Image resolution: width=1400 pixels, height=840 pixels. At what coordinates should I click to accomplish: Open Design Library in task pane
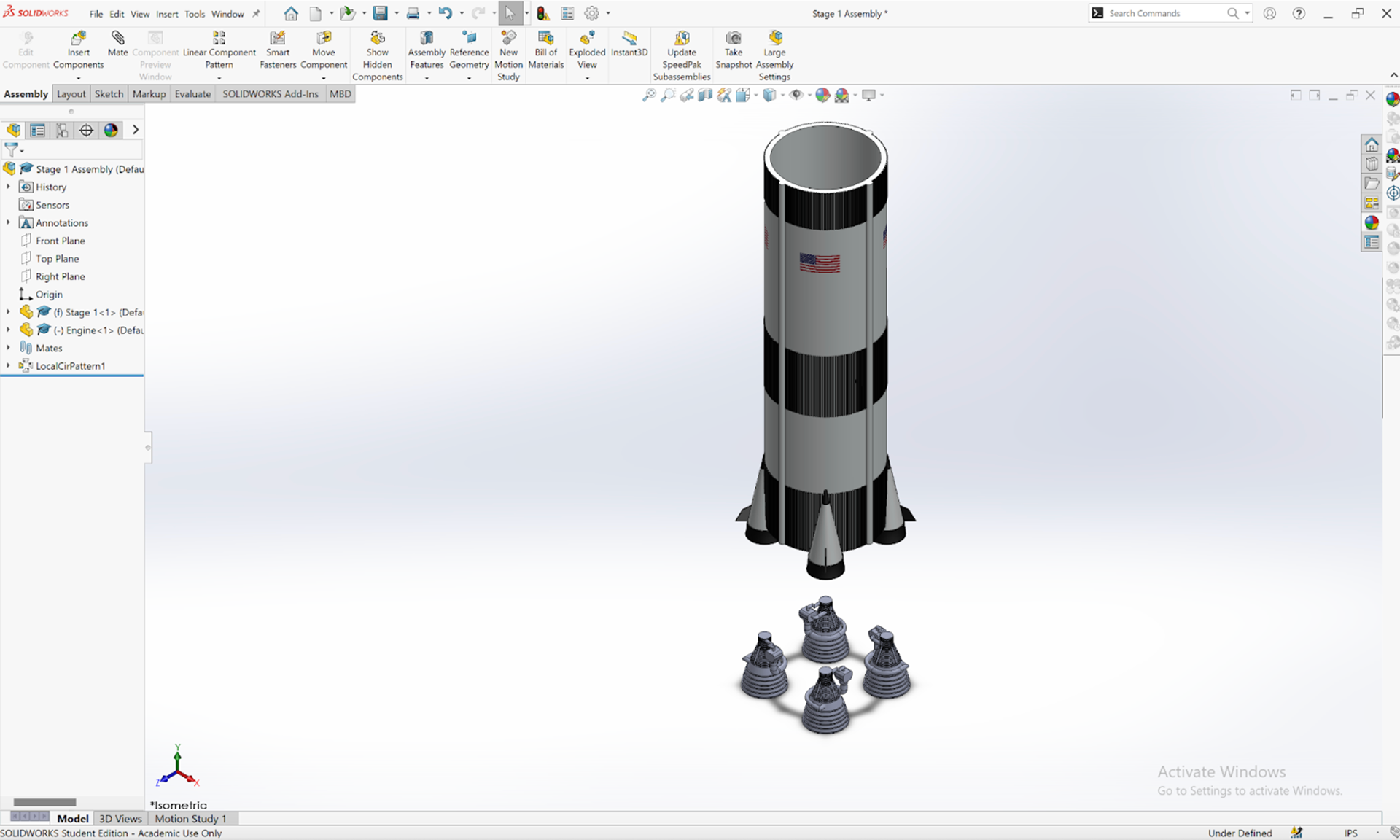coord(1372,164)
